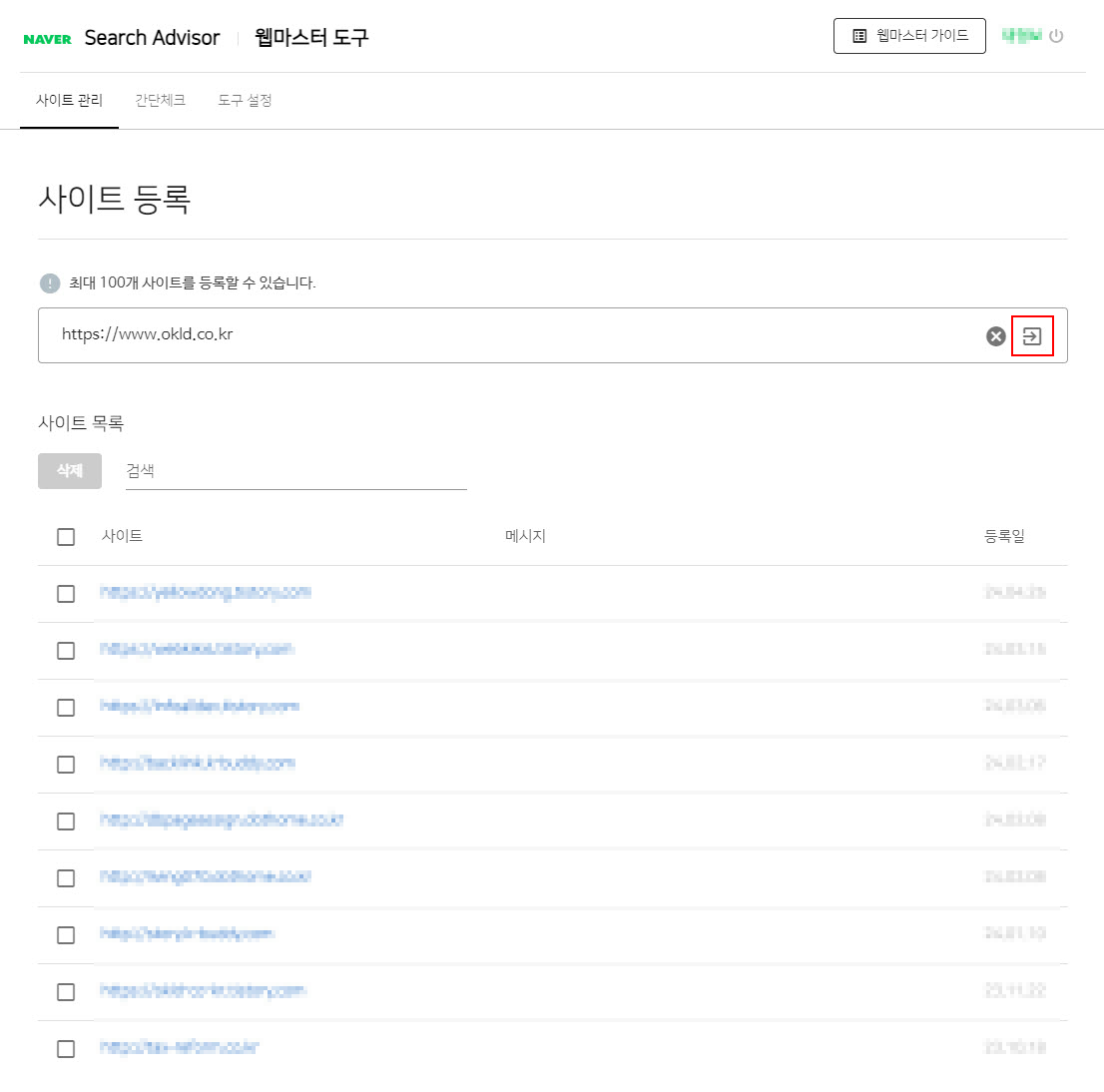Toggle the select-all checkbox in header

(66, 537)
